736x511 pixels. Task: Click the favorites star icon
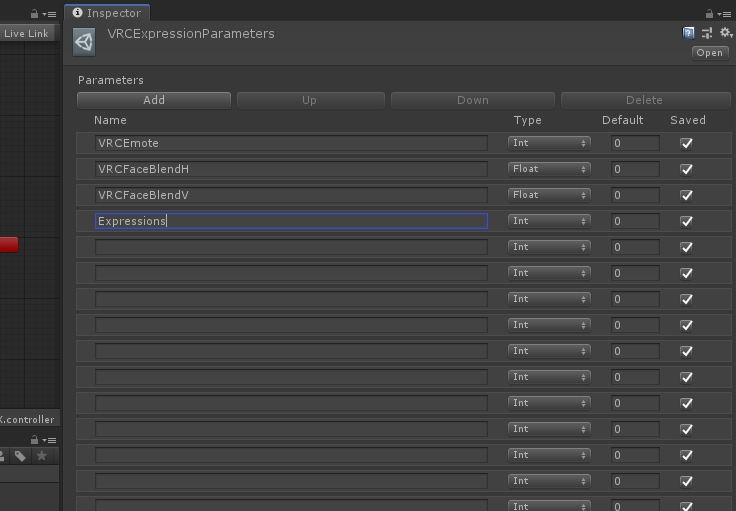coord(42,456)
